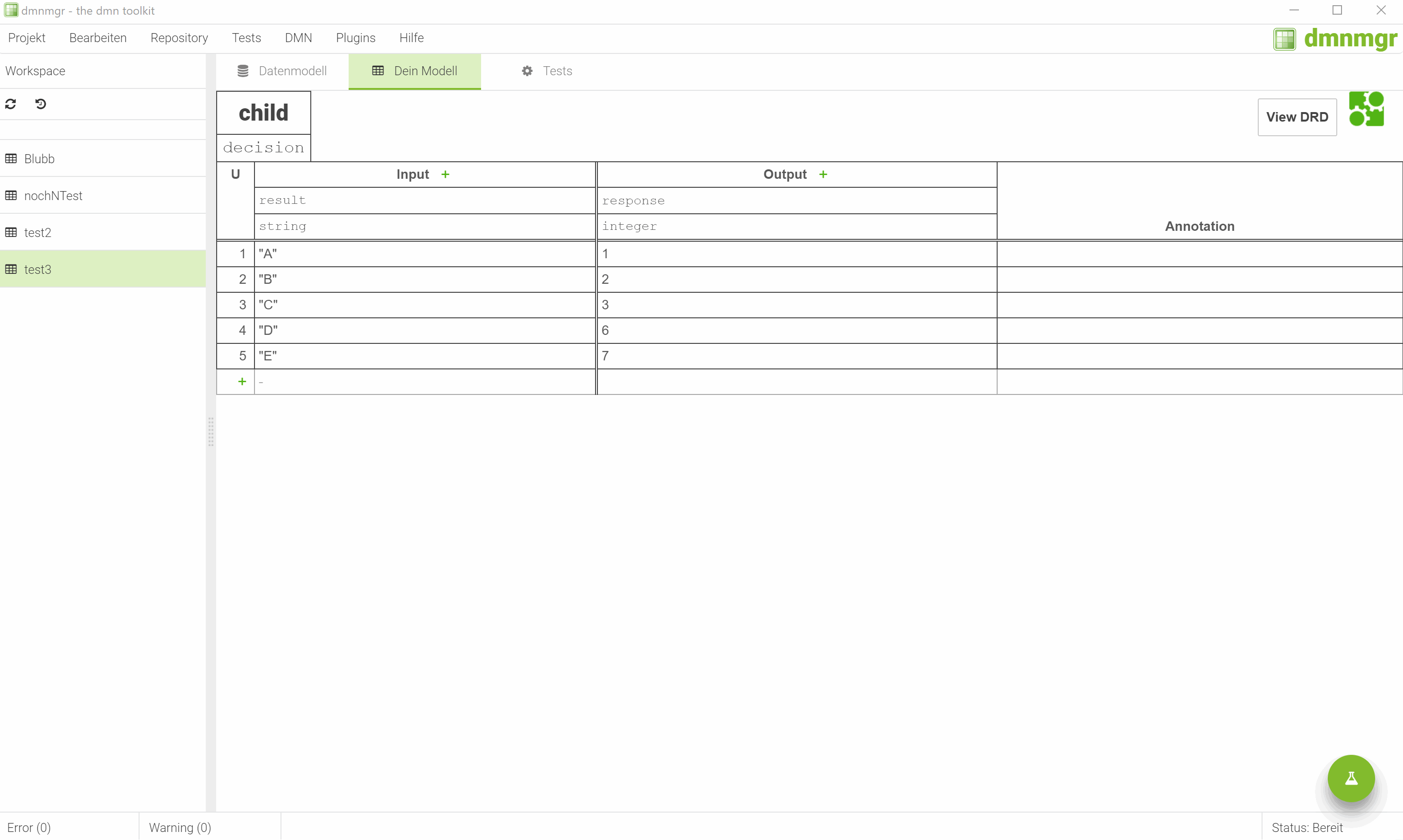Click the workspace refresh icon
This screenshot has height=840, width=1403.
11,104
